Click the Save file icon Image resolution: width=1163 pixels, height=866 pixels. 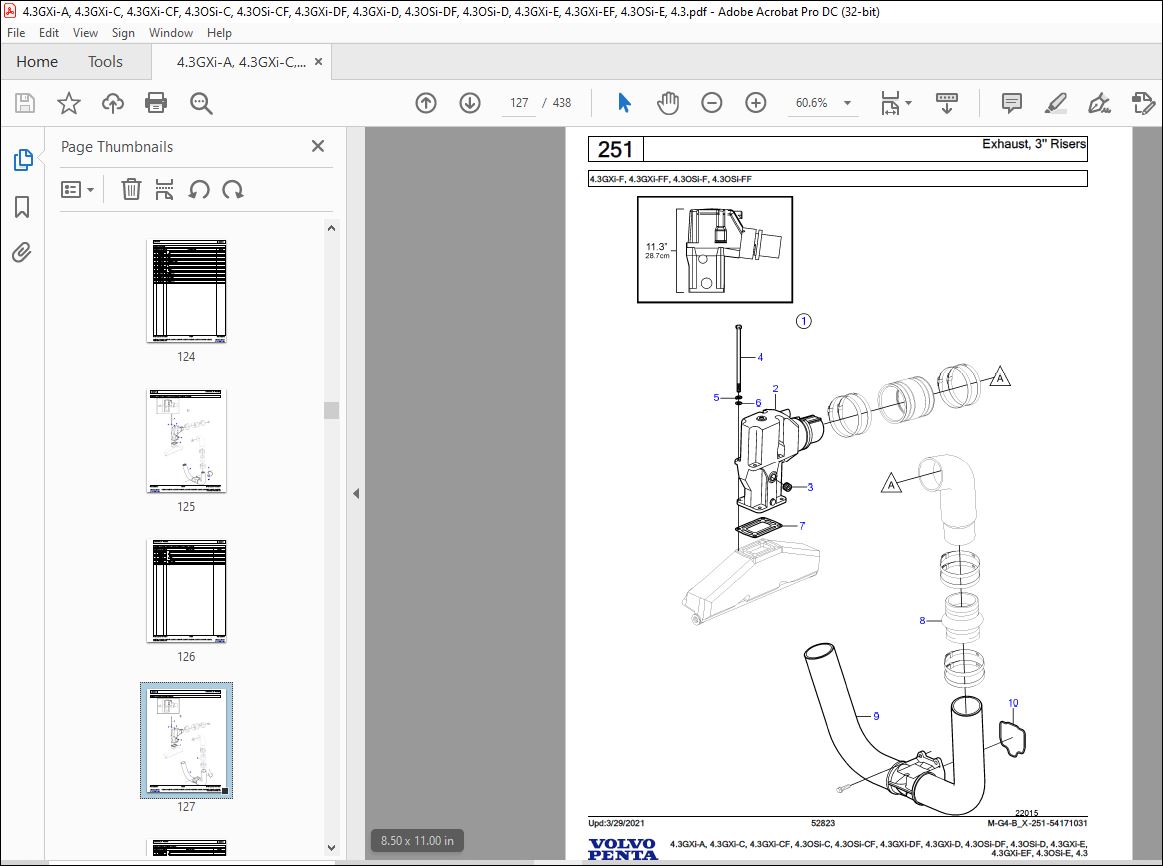[x=25, y=103]
